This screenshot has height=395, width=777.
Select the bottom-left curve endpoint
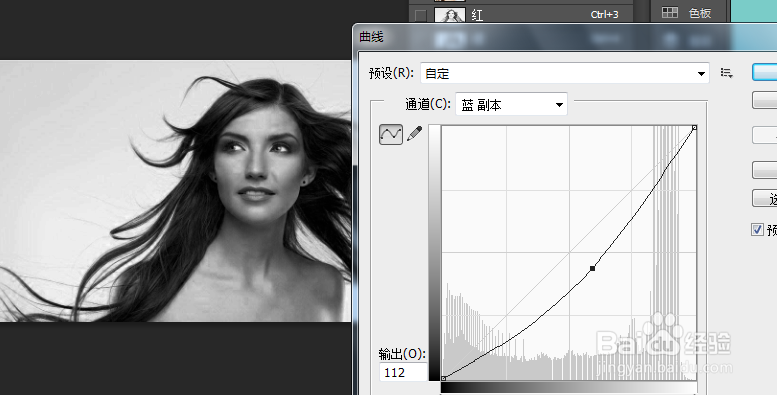click(444, 378)
